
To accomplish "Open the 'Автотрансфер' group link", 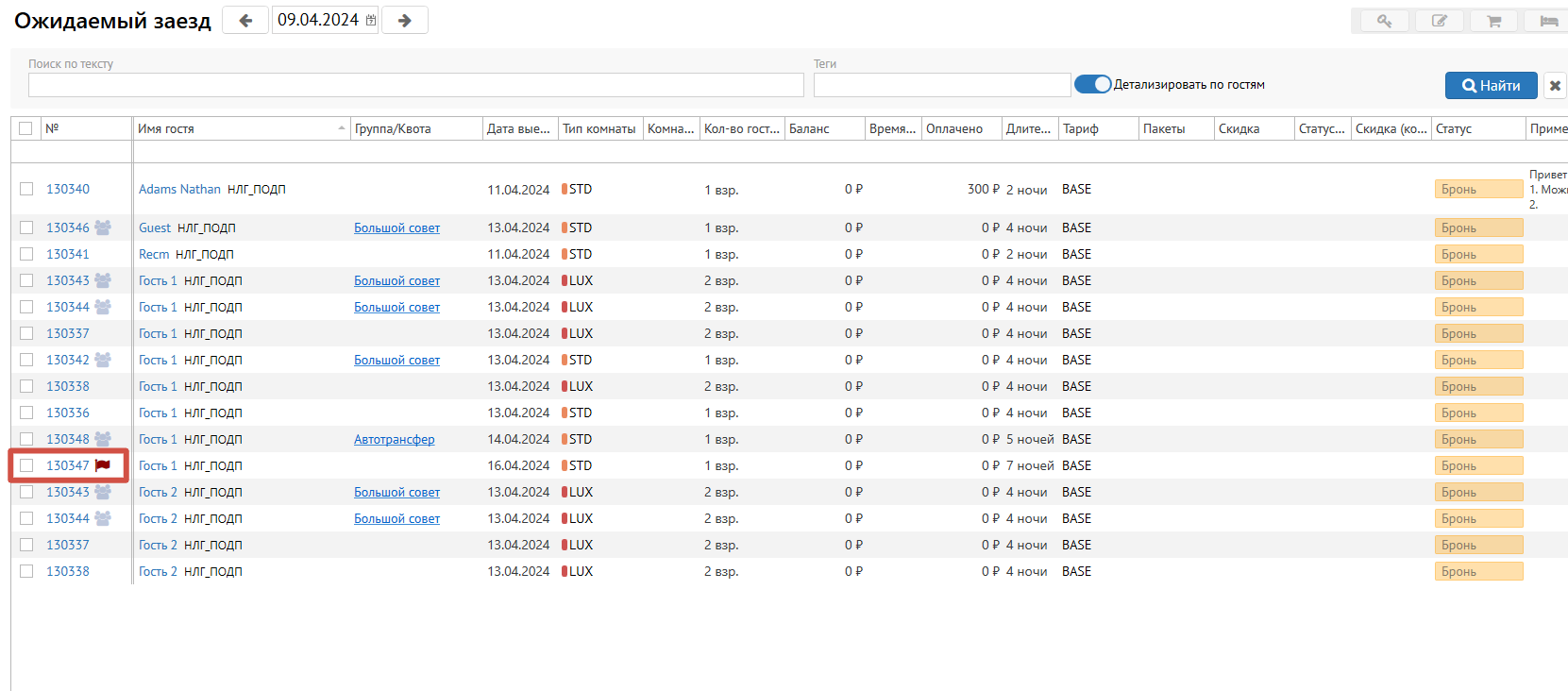I will [394, 439].
